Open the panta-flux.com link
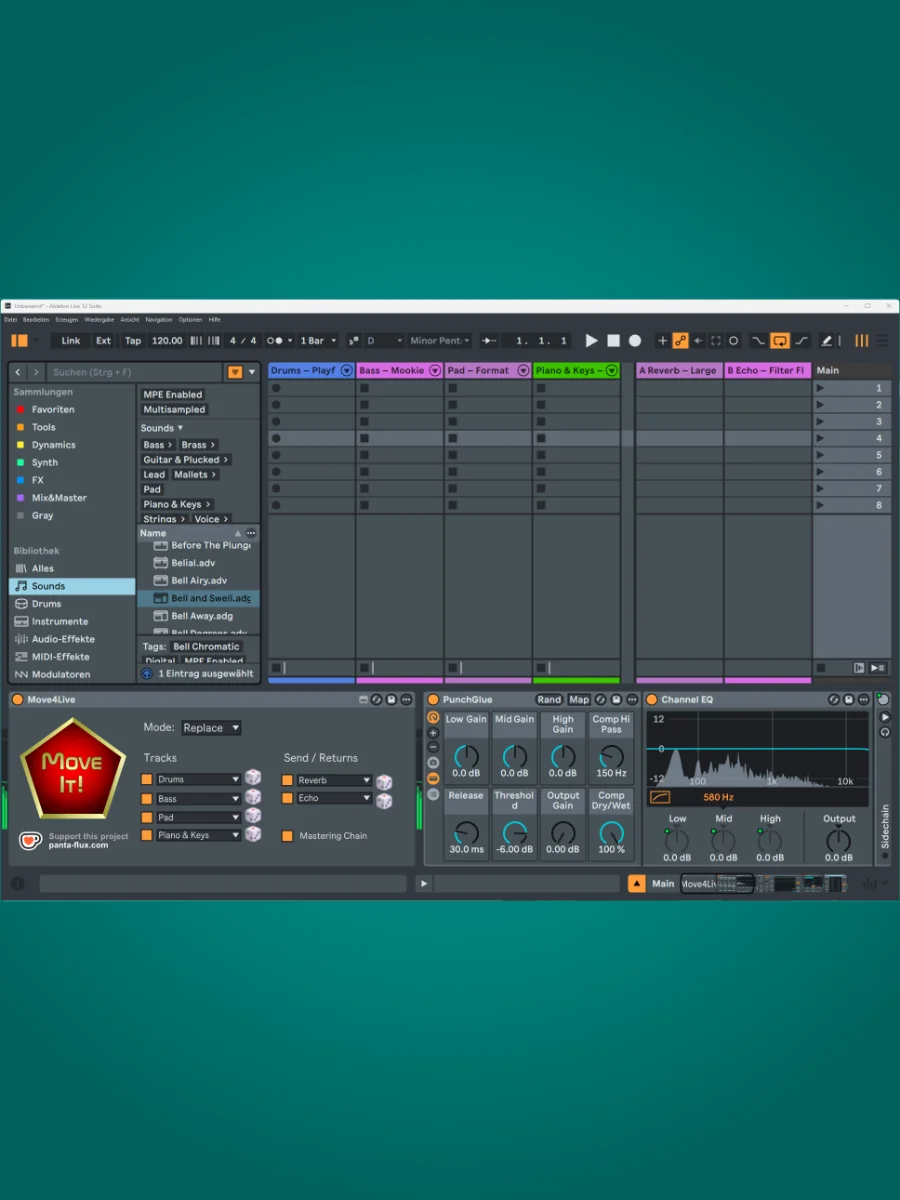Viewport: 900px width, 1200px height. coord(78,845)
